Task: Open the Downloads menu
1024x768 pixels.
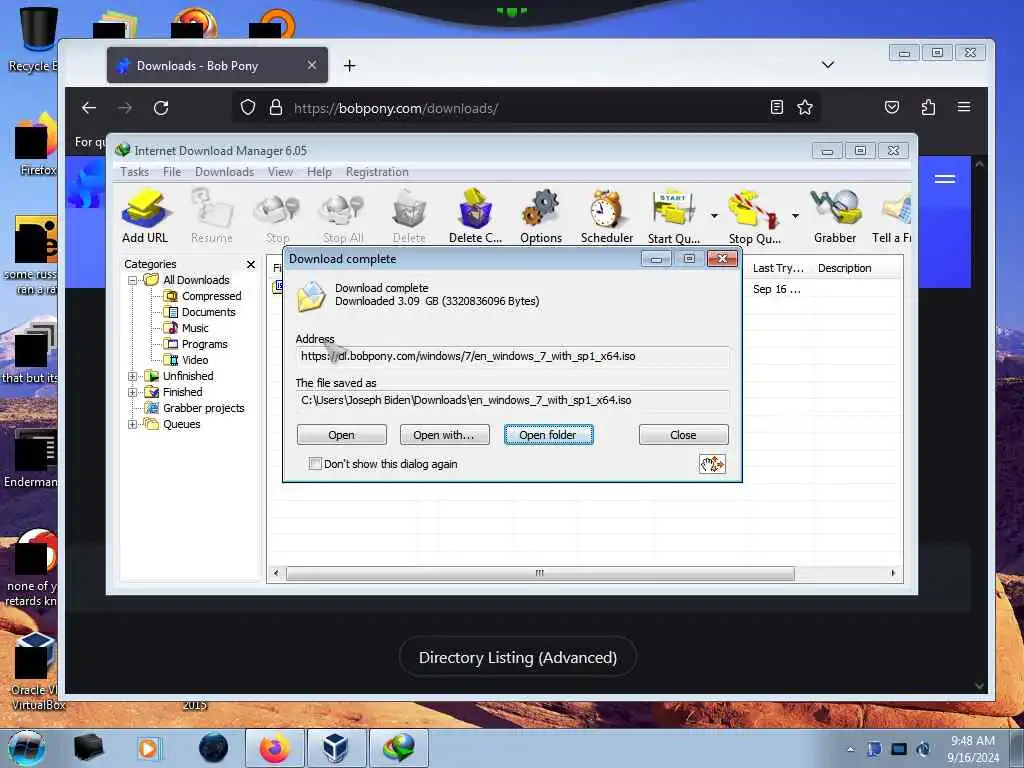Action: click(224, 172)
